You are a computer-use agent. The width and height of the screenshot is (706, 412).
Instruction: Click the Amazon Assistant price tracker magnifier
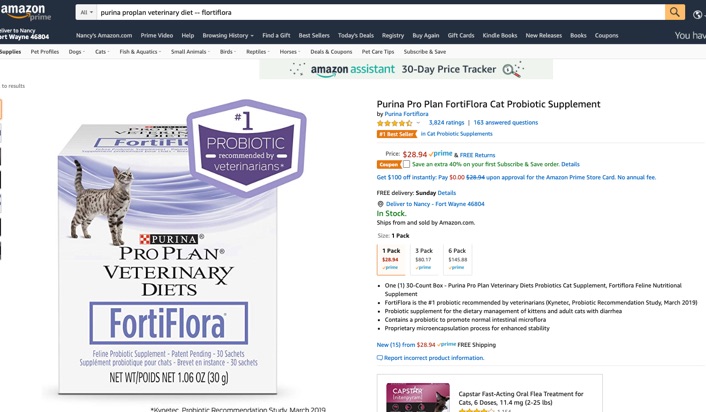click(x=513, y=69)
